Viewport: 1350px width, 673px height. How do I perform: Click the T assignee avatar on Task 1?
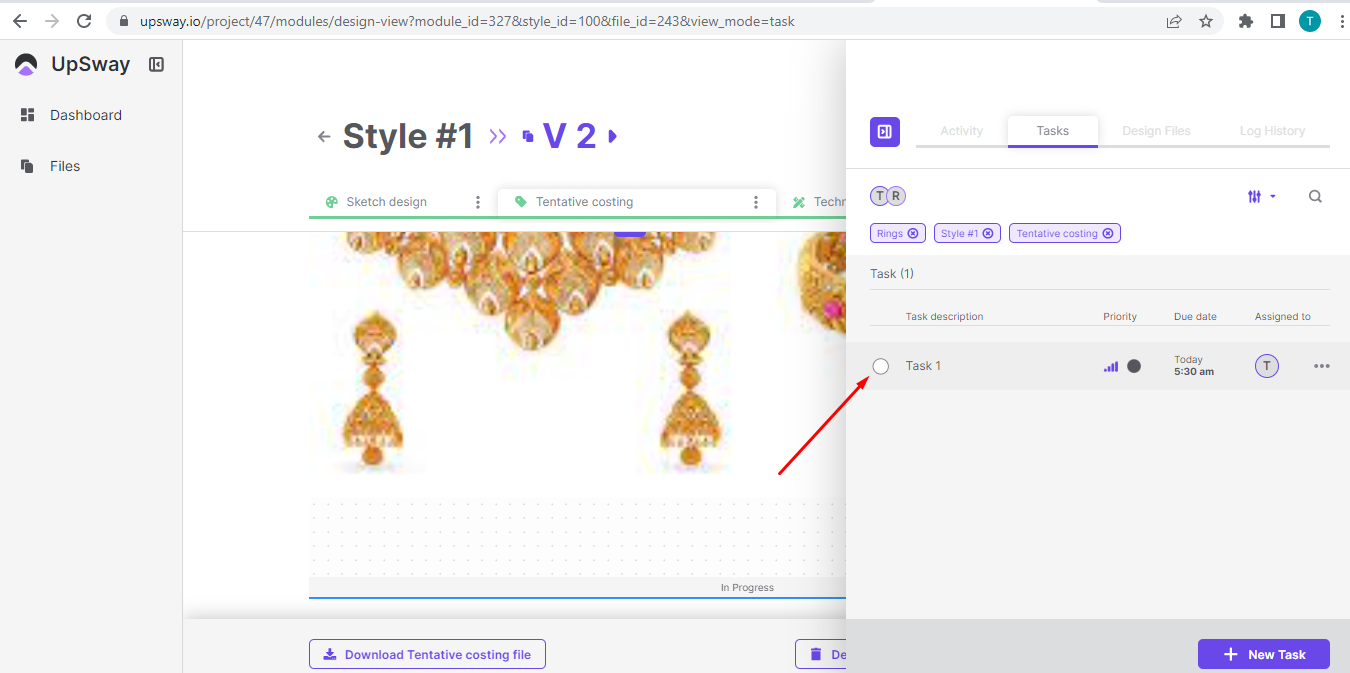tap(1266, 366)
